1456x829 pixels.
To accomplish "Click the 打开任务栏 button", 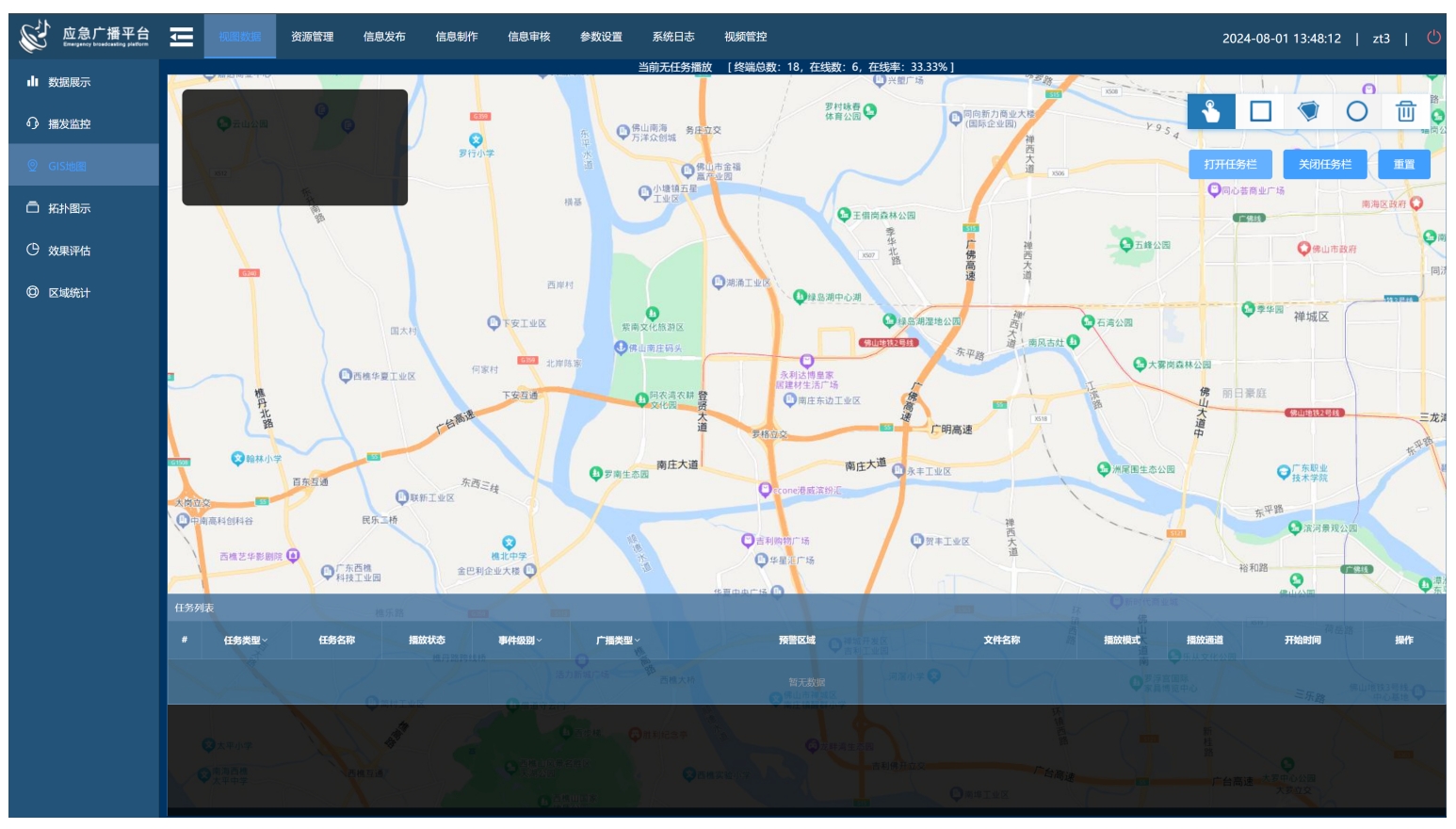I will pos(1230,164).
